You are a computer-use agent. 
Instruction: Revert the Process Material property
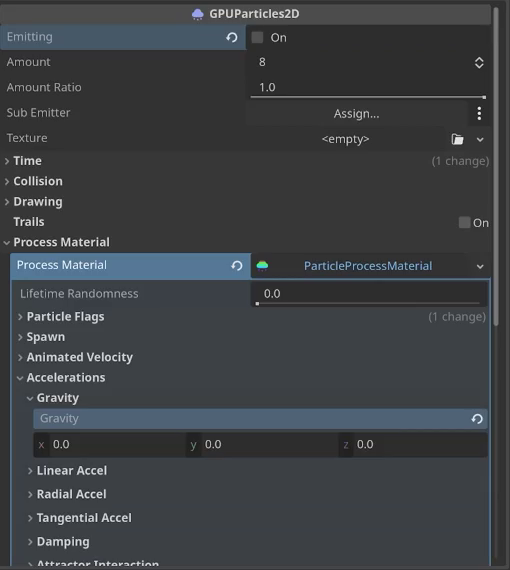pyautogui.click(x=237, y=266)
